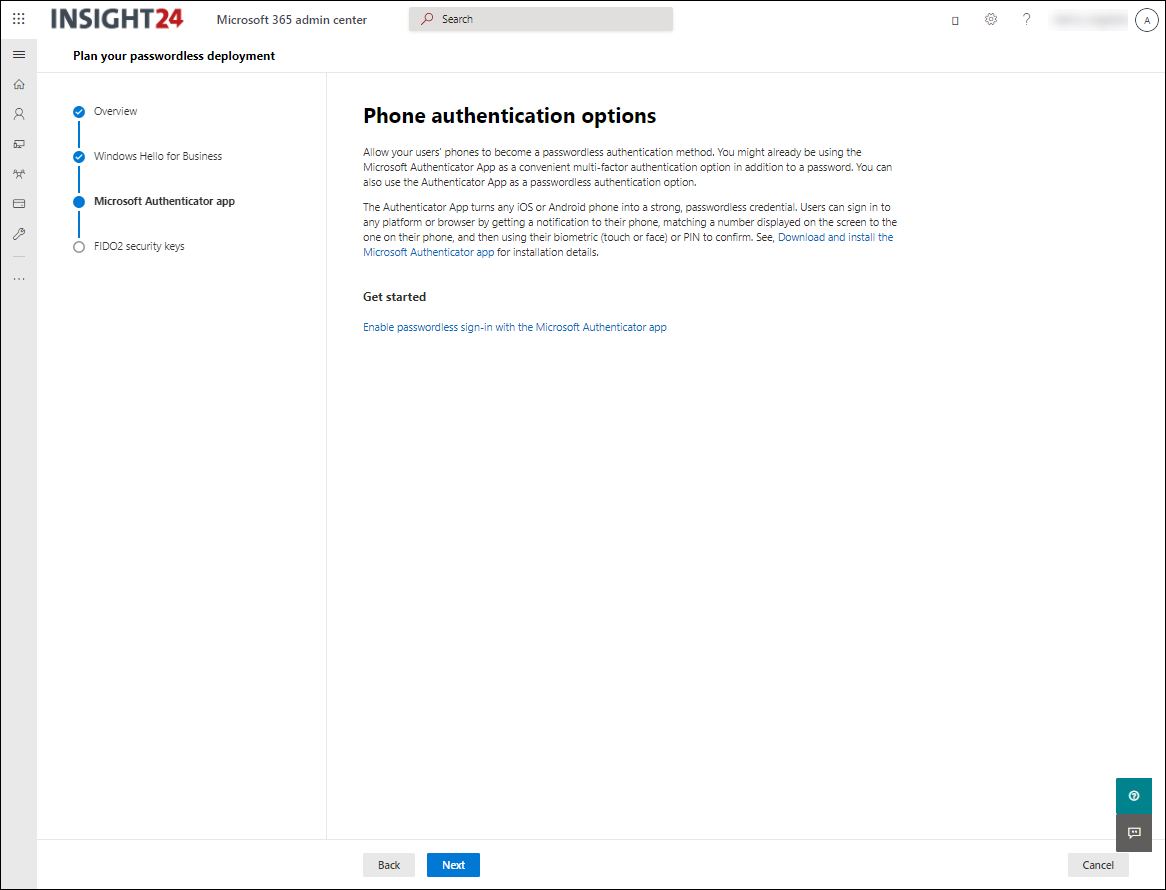Open Enable passwordless sign-in link
The image size is (1166, 890).
514,327
